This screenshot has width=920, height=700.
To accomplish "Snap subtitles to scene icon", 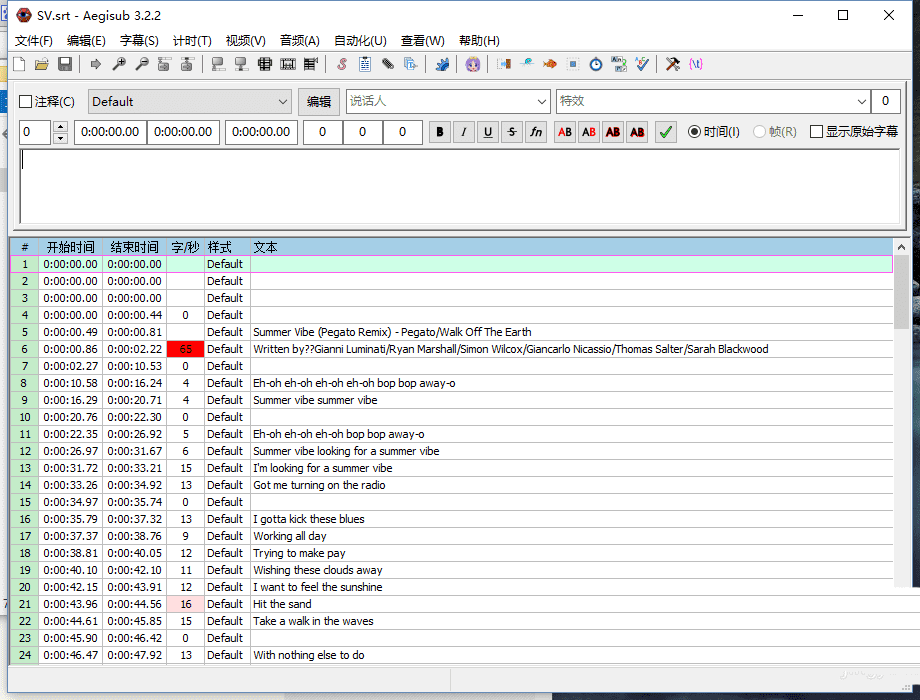I will 288,64.
